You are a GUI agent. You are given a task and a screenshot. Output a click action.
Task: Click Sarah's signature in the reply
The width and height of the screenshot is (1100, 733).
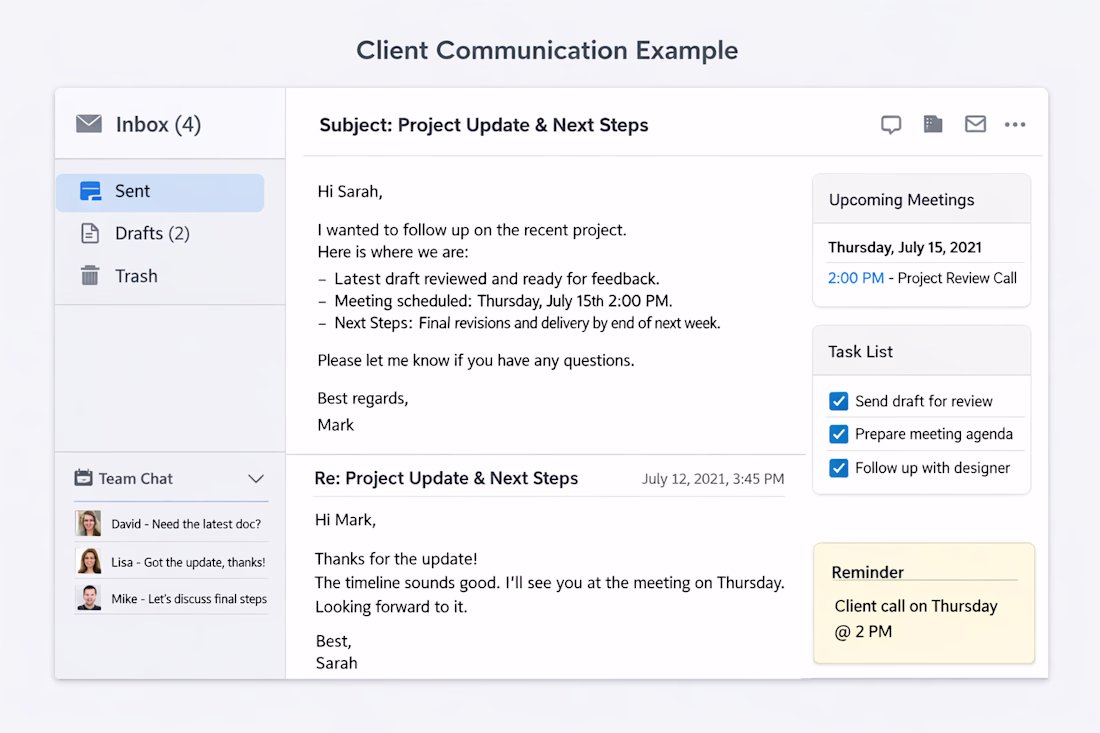336,663
